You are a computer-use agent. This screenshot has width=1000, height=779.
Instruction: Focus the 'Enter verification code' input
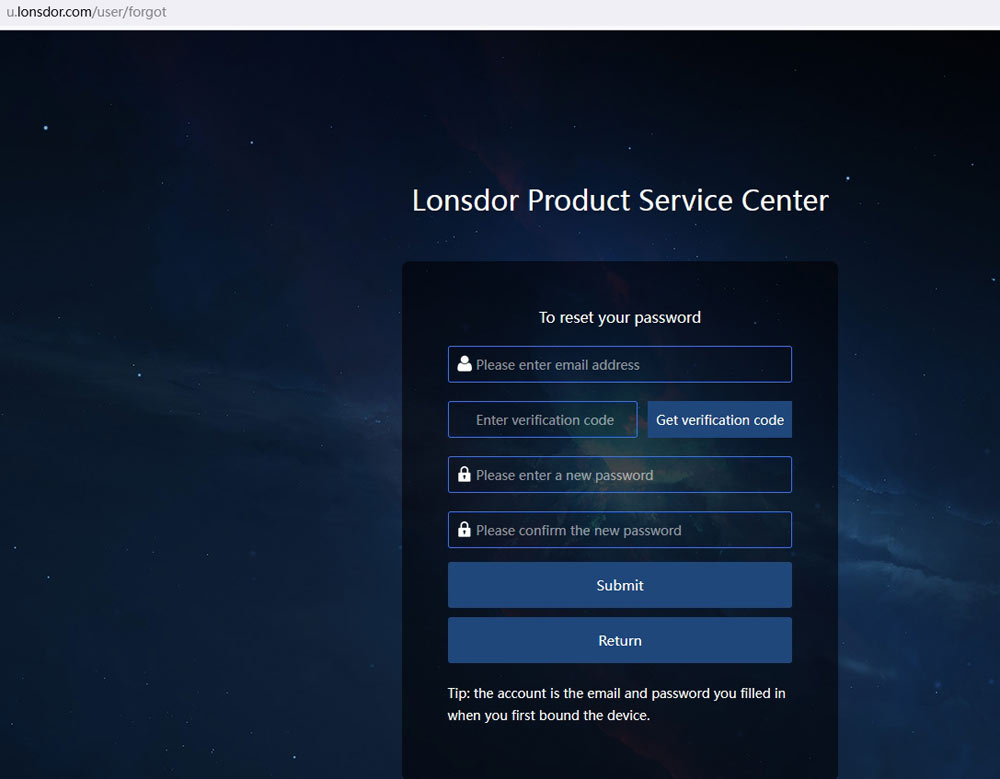tap(545, 420)
